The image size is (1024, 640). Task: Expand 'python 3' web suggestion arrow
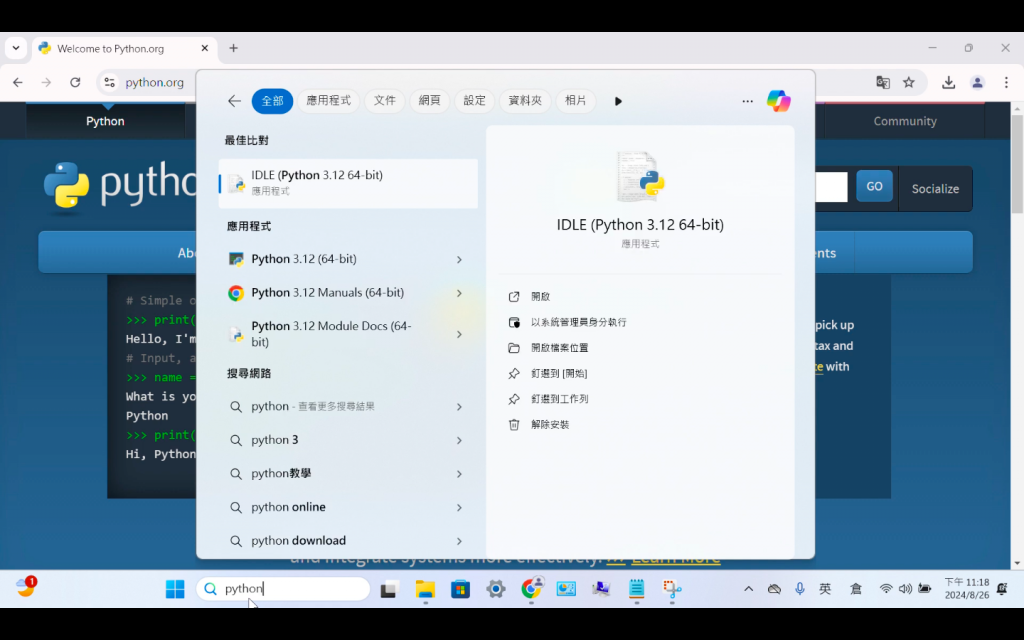pyautogui.click(x=459, y=440)
